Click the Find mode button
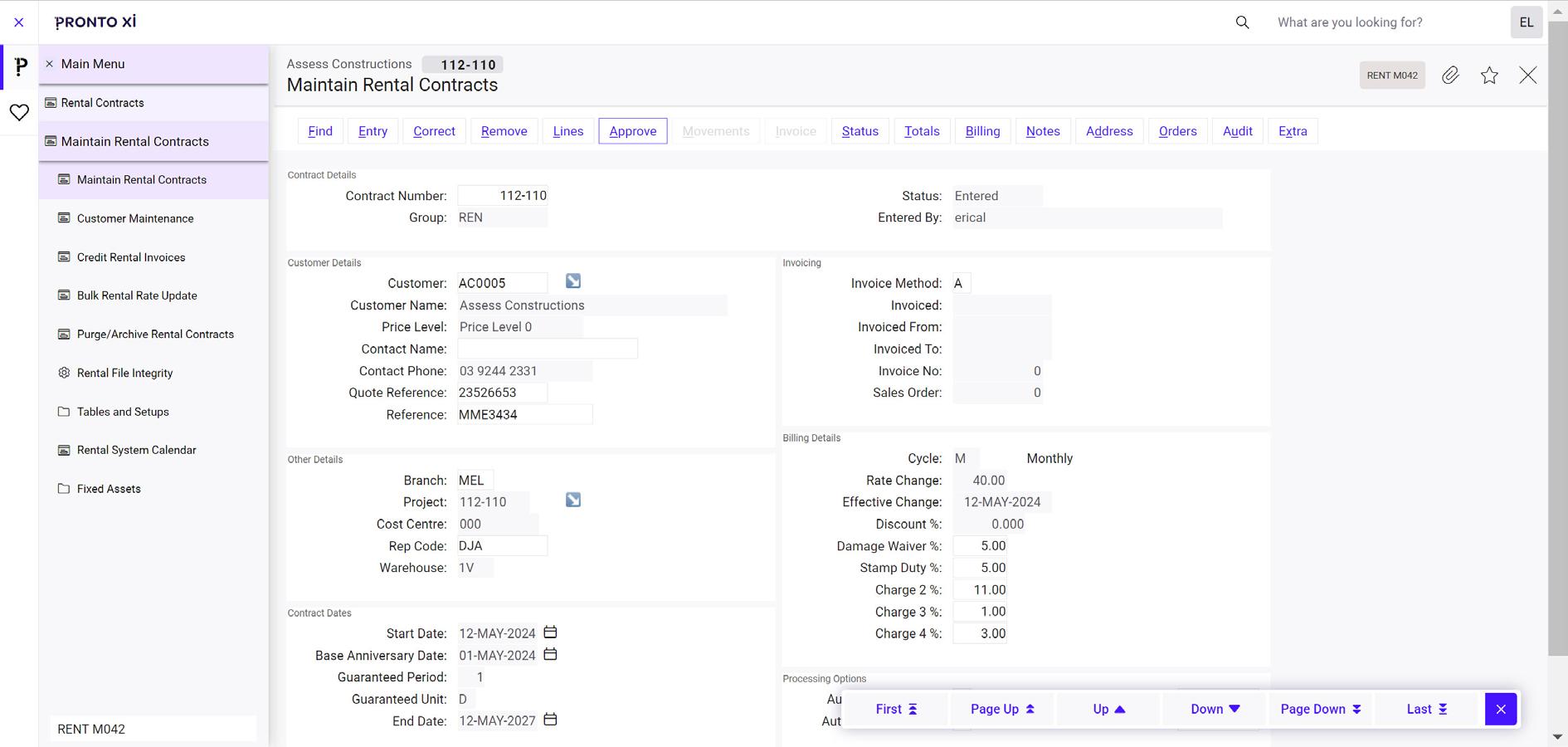Screen dimensions: 1568x747 pos(320,131)
